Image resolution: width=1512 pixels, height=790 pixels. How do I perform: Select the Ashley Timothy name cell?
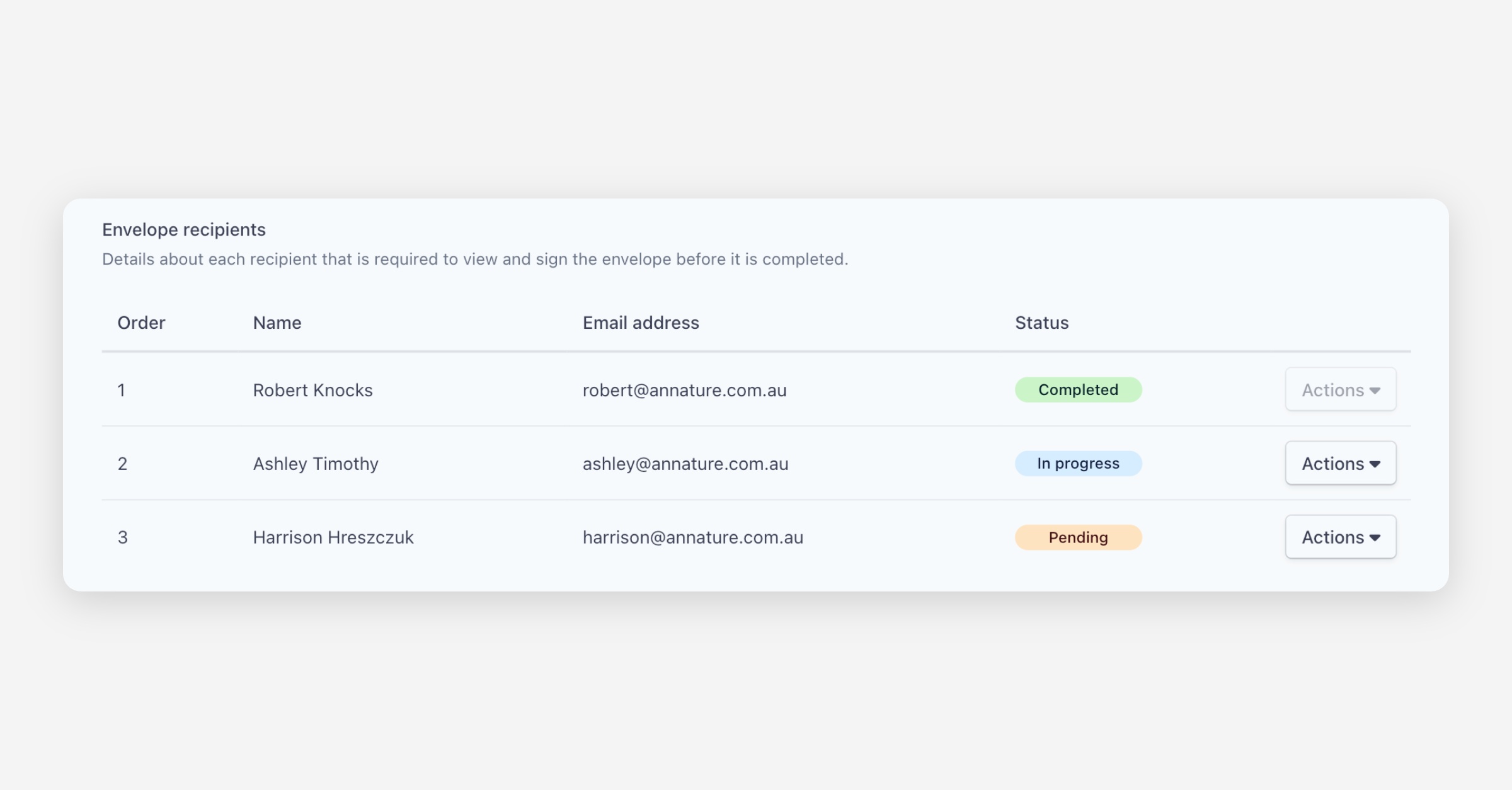[x=316, y=464]
